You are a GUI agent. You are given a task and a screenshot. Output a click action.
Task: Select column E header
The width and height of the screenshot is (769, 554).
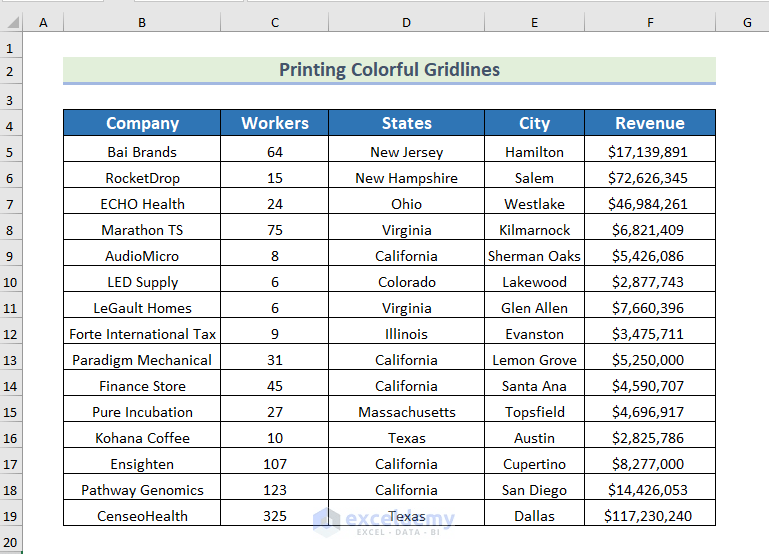(x=535, y=23)
